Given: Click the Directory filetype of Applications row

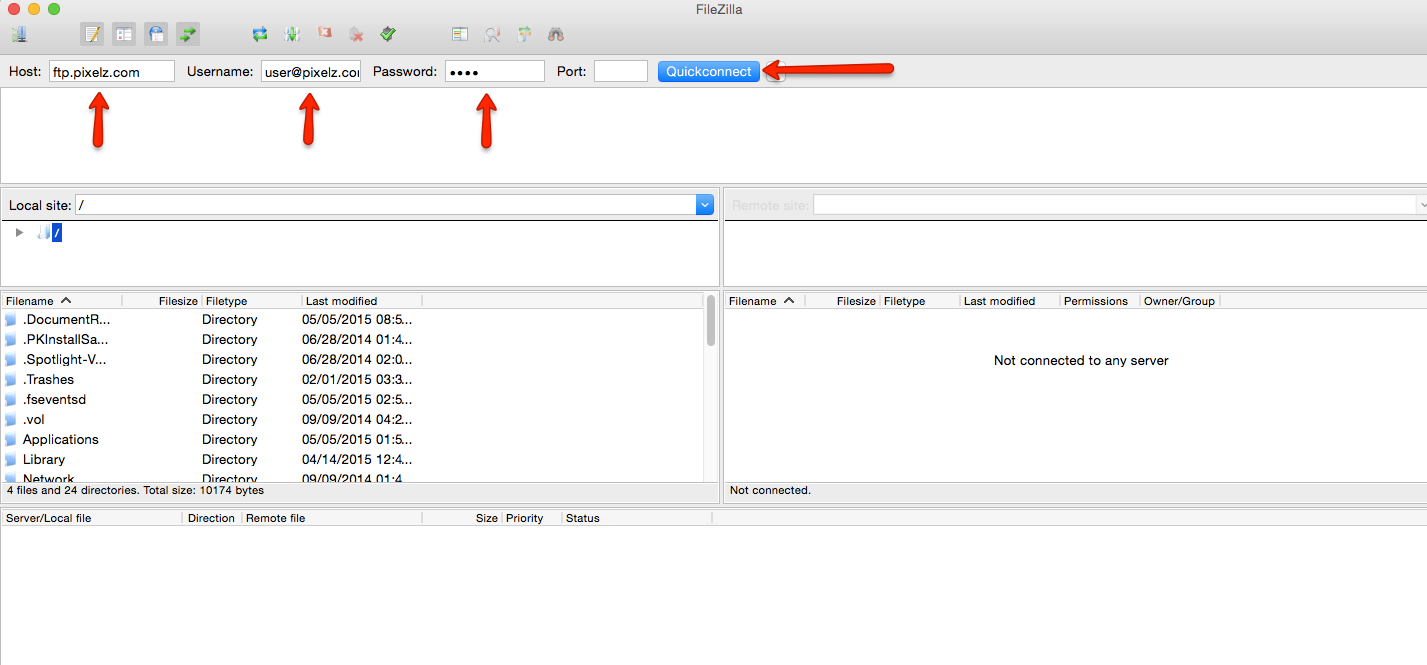Looking at the screenshot, I should pos(230,440).
